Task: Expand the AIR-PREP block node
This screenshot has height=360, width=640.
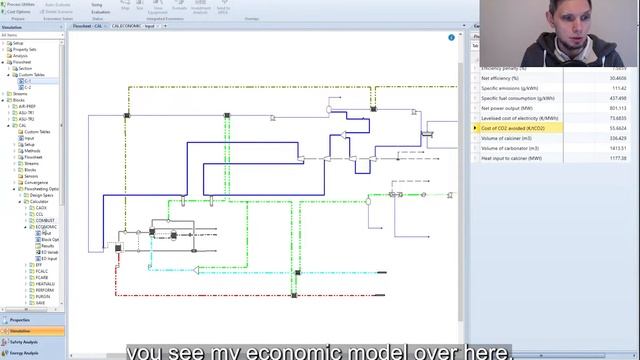Action: pos(9,107)
